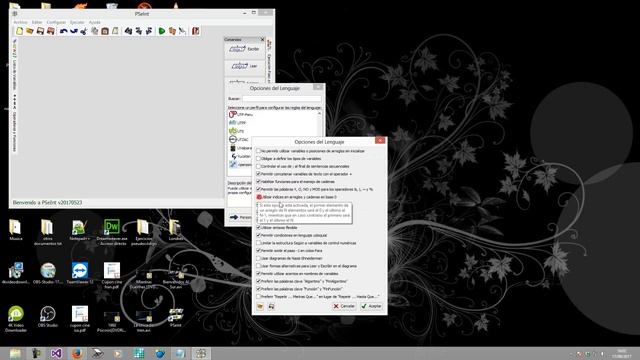Toggle 'Permitir concatenar variables de texto' checkbox
The height and width of the screenshot is (360, 640).
pos(258,174)
